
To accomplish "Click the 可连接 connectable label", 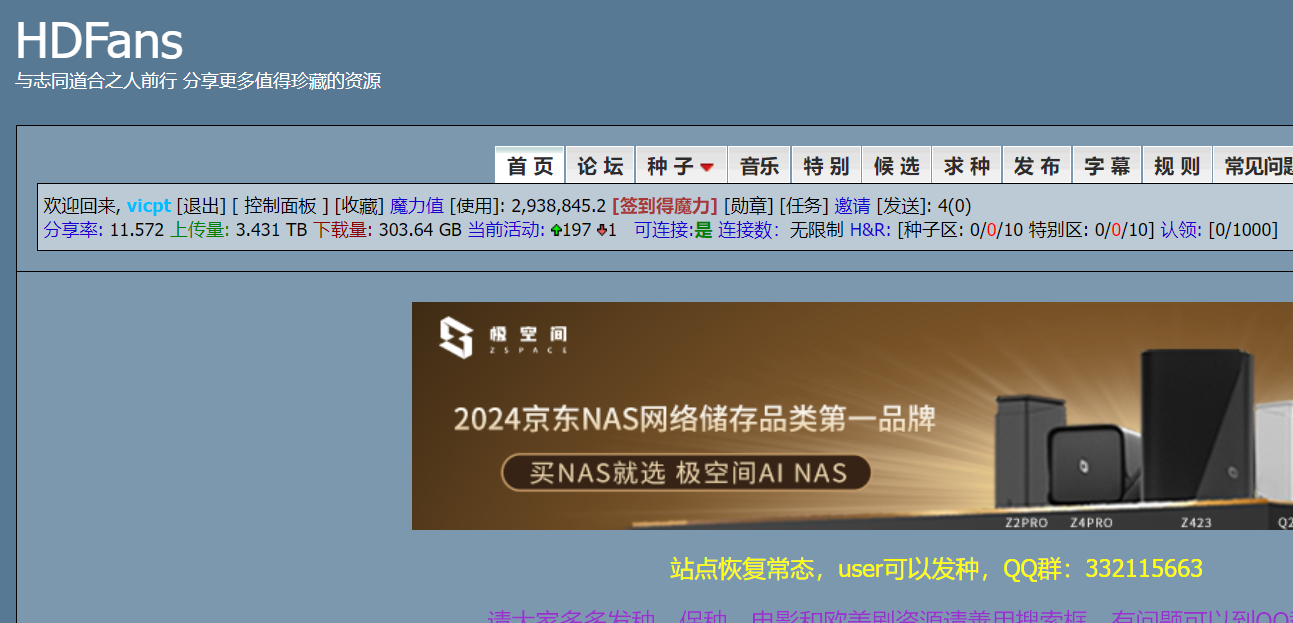I will (664, 230).
